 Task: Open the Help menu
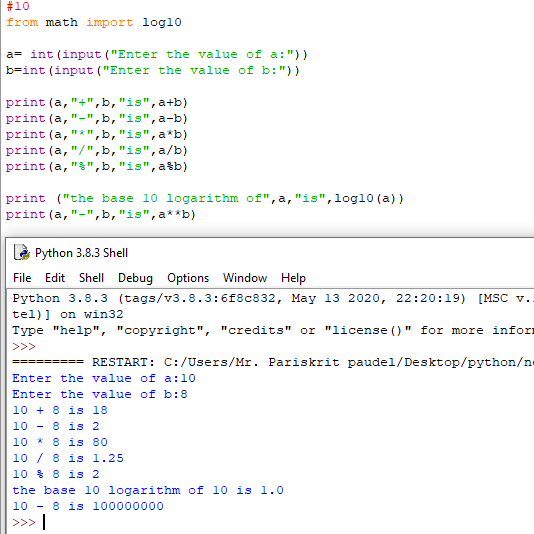[293, 278]
